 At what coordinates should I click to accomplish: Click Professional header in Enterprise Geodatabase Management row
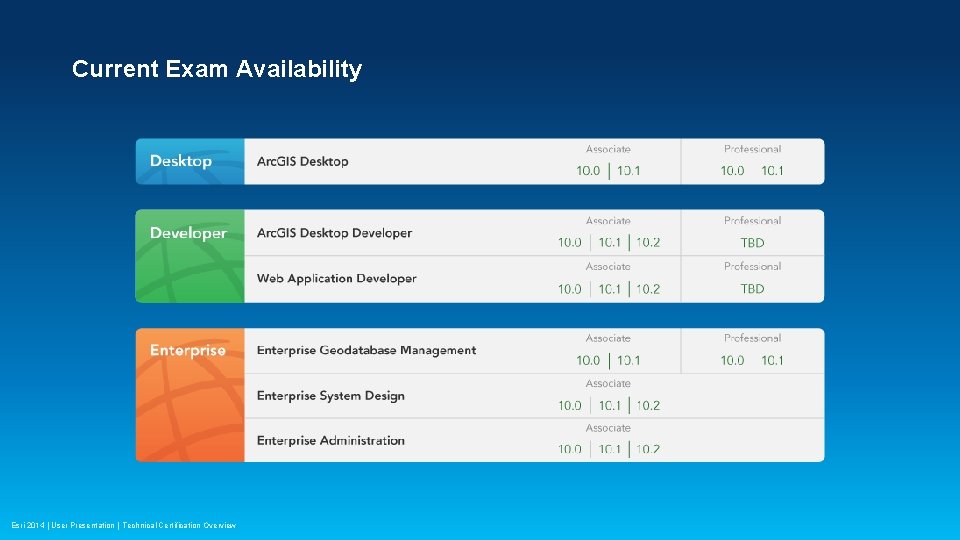[x=752, y=338]
